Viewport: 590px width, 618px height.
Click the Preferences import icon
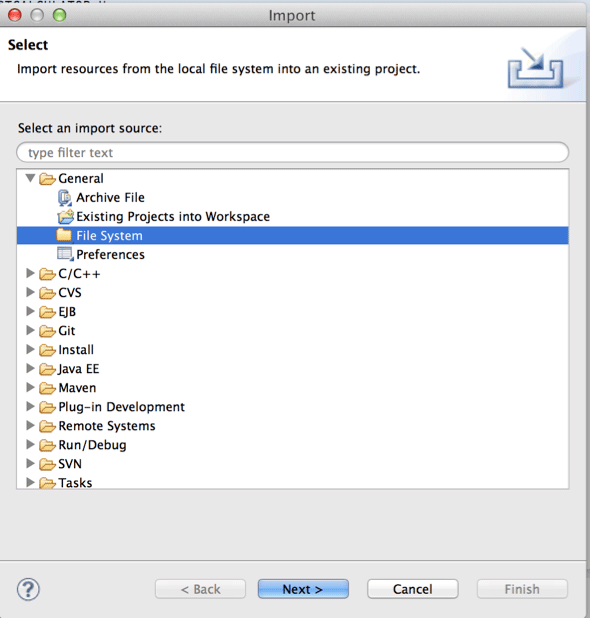(x=65, y=254)
